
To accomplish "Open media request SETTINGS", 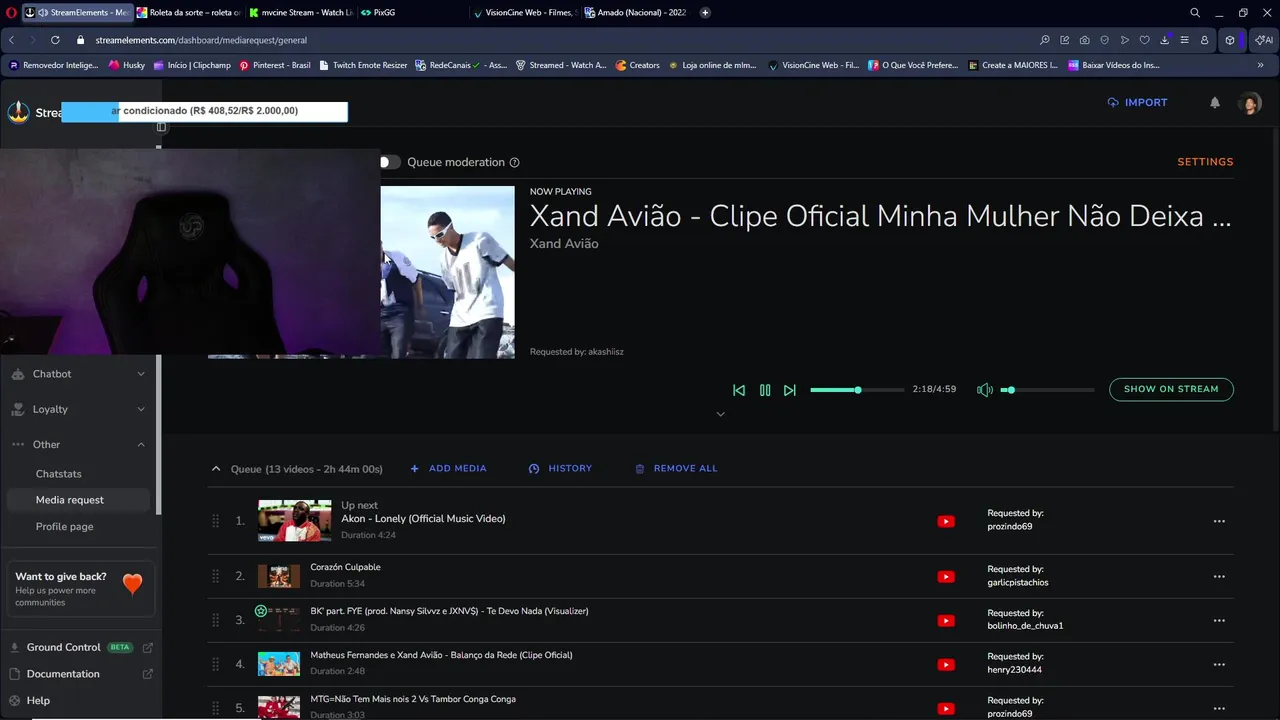I will (1205, 162).
